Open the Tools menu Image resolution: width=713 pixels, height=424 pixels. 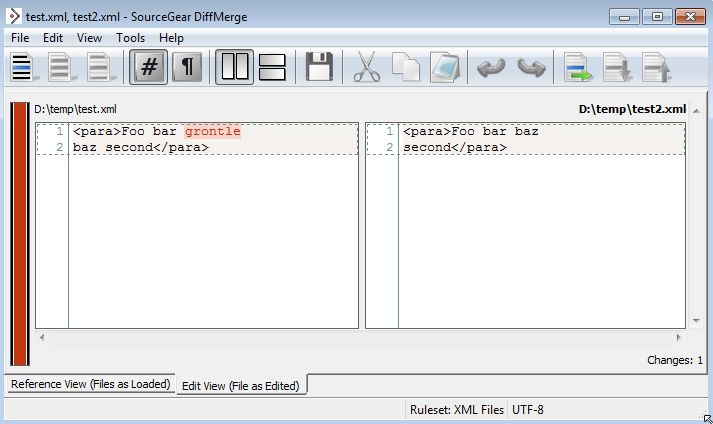pos(131,38)
